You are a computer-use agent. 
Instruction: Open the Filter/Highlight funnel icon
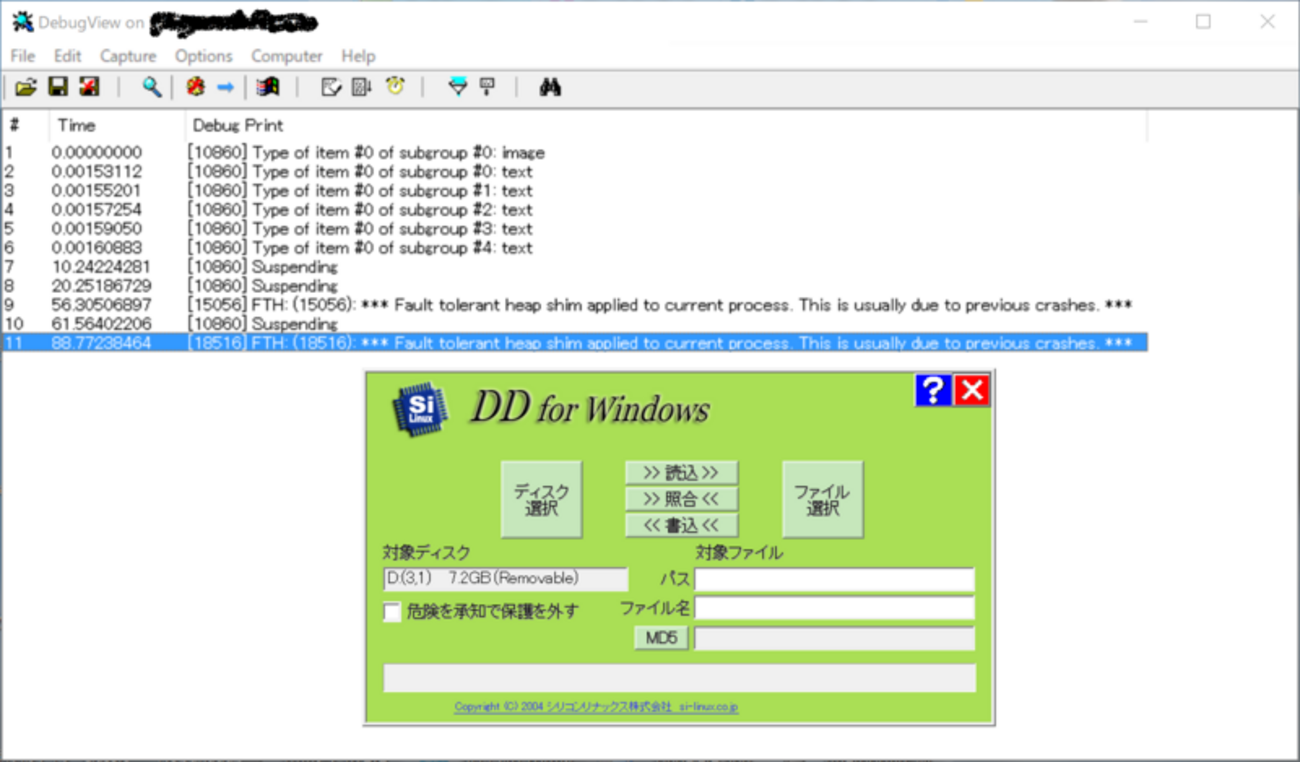(456, 87)
